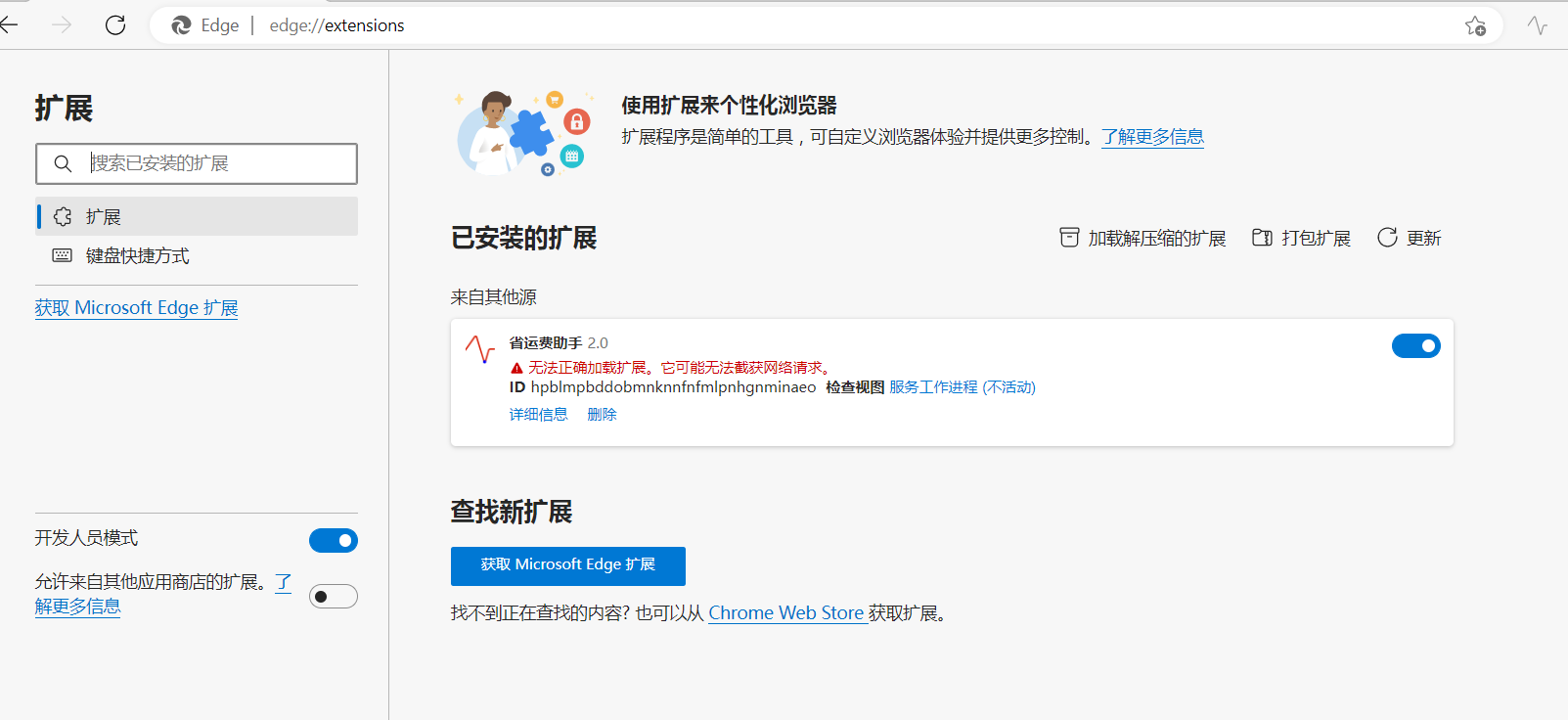Click the 省运费助手 extension logo in card

[x=479, y=348]
